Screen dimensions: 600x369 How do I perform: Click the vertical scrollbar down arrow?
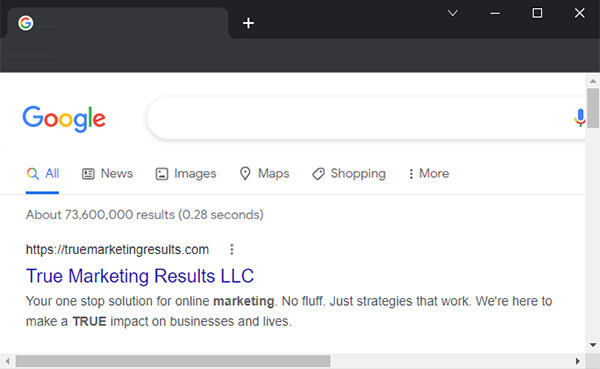click(593, 345)
